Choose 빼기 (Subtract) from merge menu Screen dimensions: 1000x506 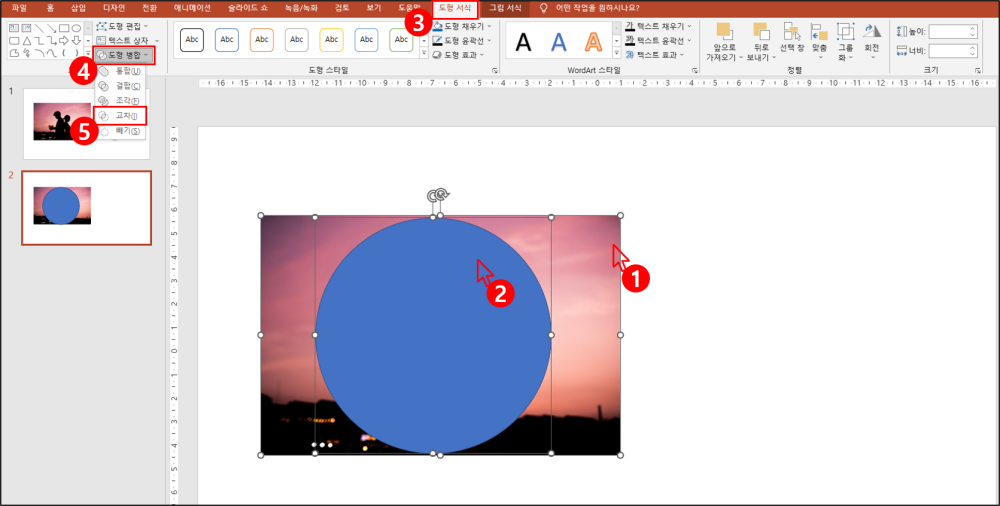click(120, 130)
